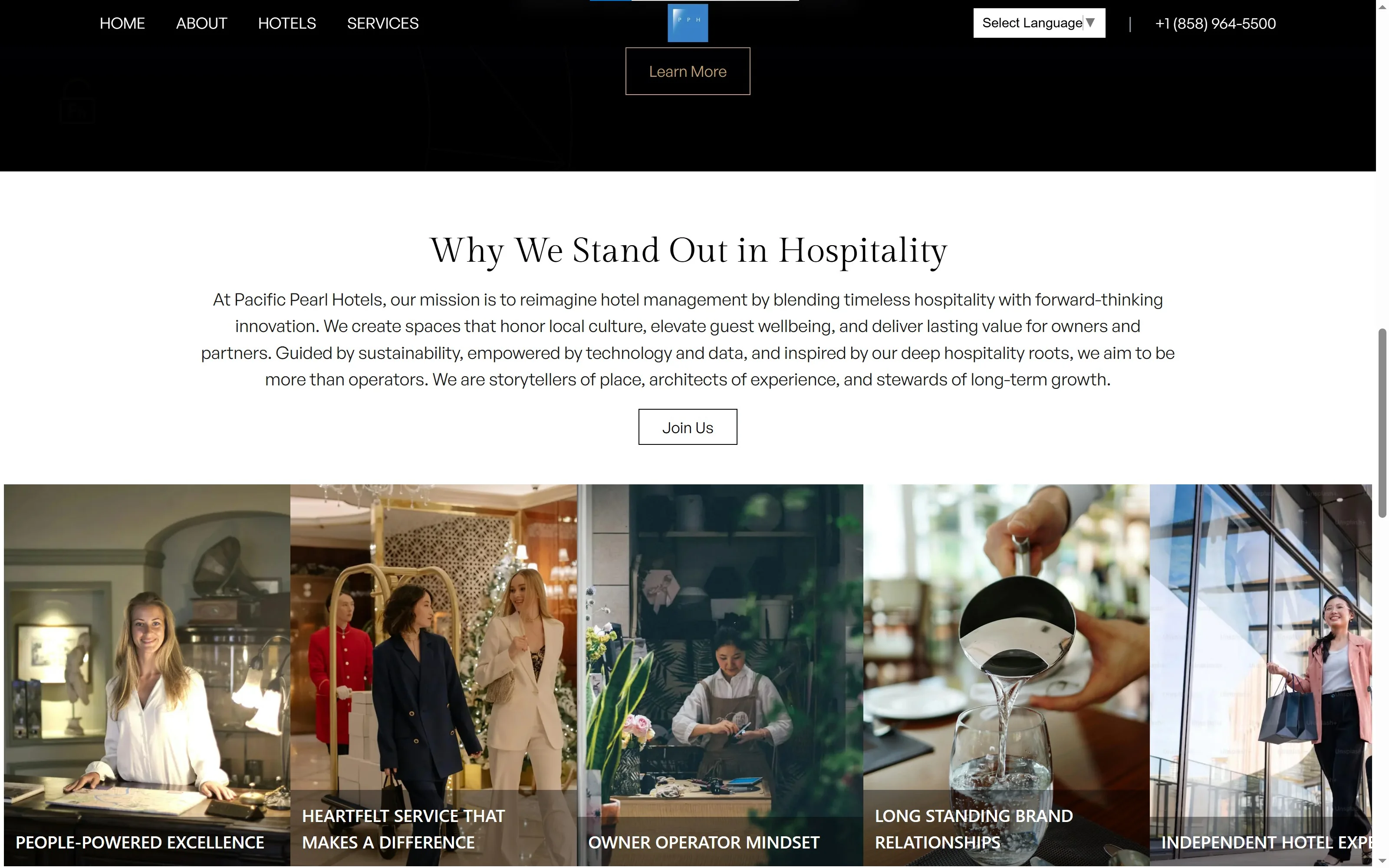Call the phone number +1 (858) 964-5500
Image resolution: width=1389 pixels, height=868 pixels.
pyautogui.click(x=1216, y=23)
